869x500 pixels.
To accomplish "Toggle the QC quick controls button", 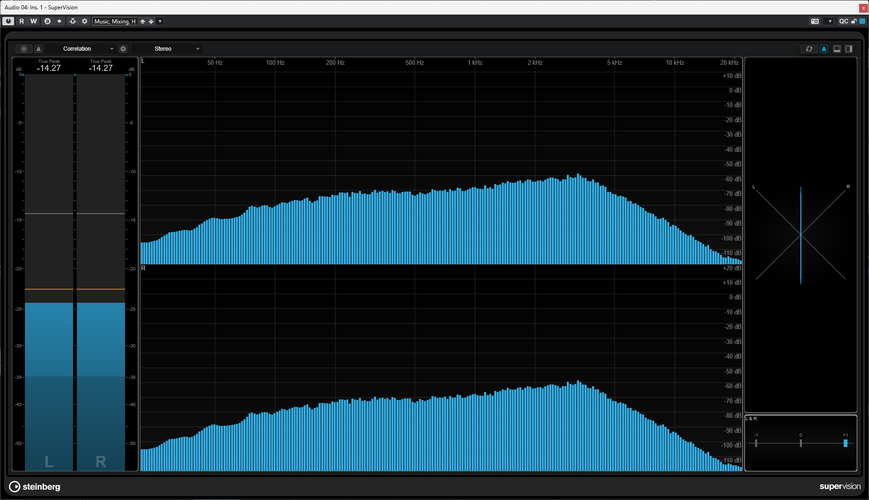I will [x=844, y=21].
